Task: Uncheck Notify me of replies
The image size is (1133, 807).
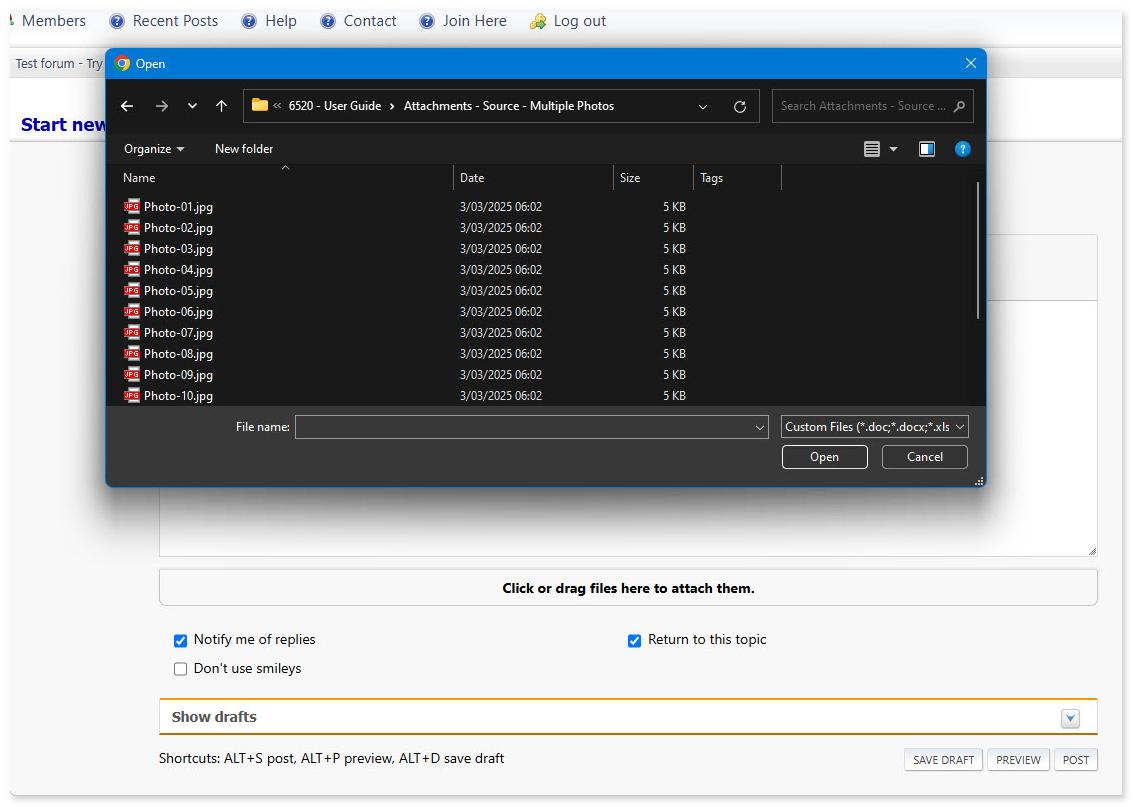Action: click(181, 640)
